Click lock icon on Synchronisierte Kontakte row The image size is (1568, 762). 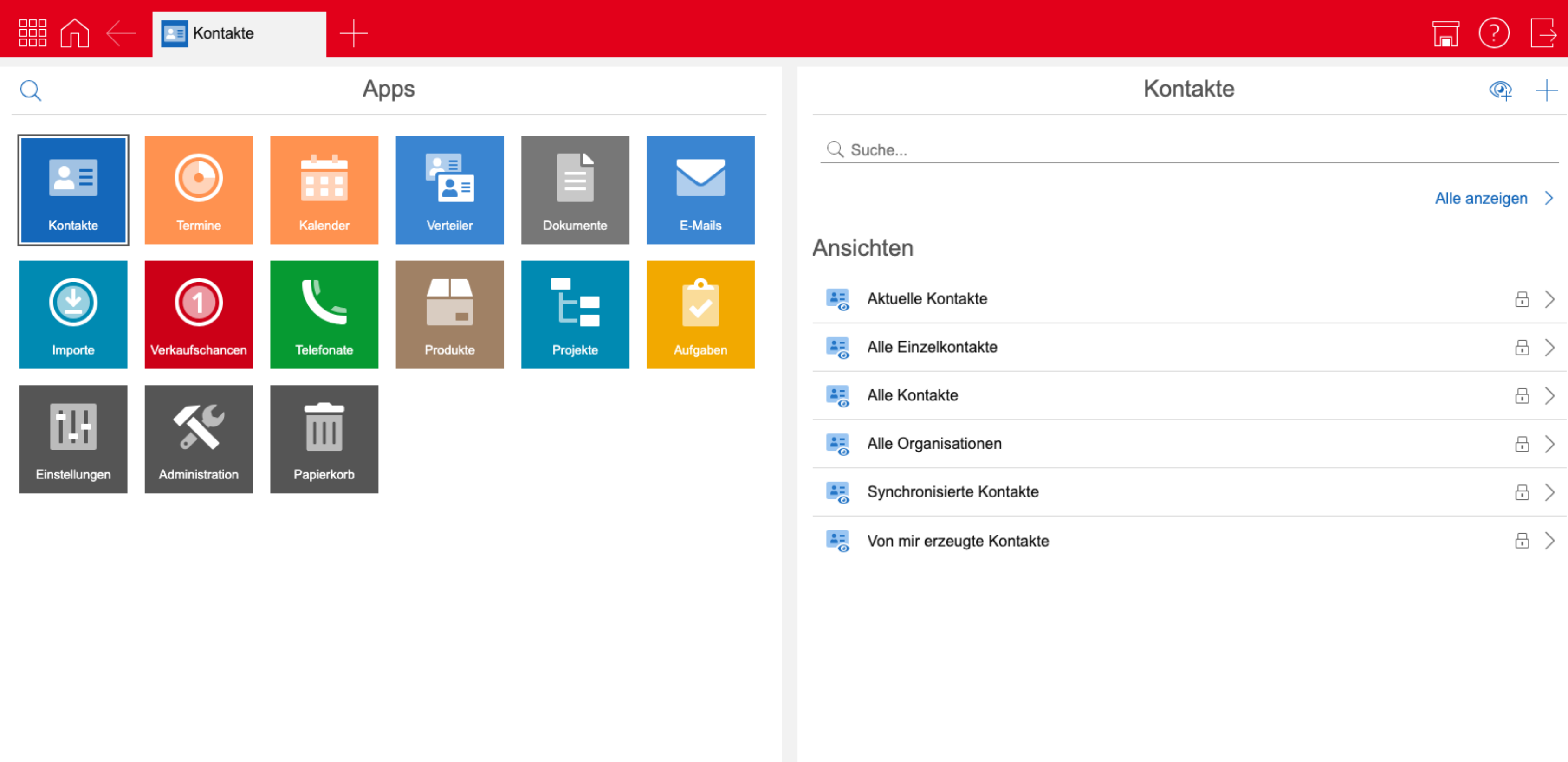point(1522,492)
